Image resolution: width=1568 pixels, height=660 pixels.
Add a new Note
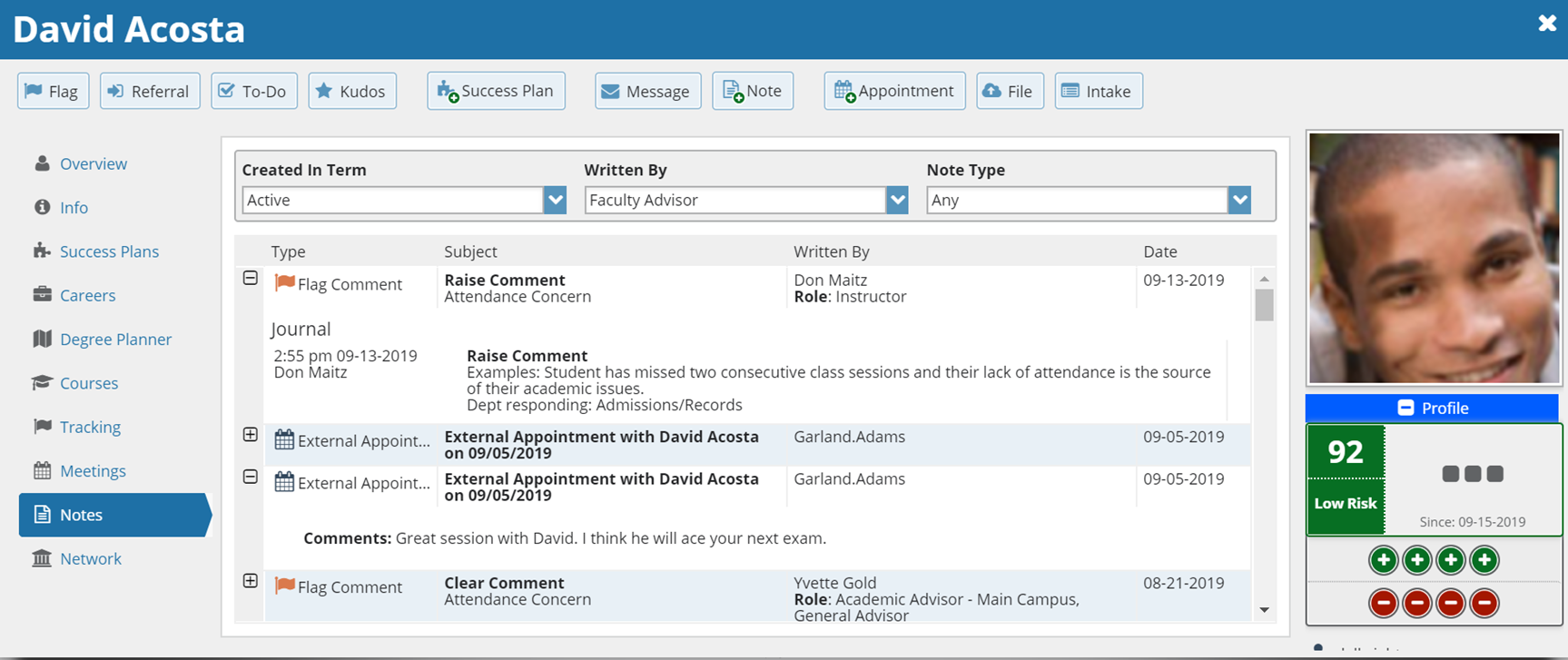[x=753, y=91]
